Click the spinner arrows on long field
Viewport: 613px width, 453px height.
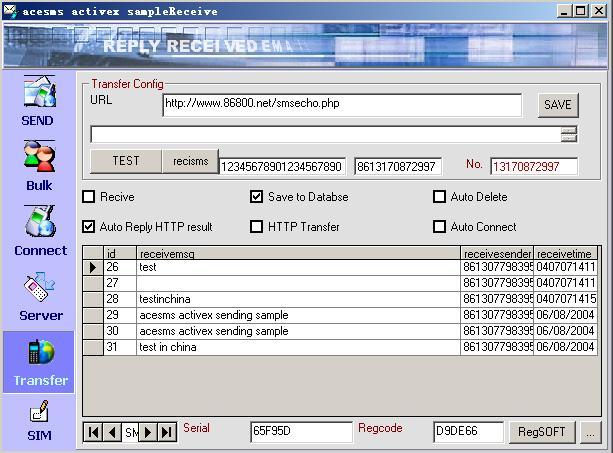pos(569,135)
